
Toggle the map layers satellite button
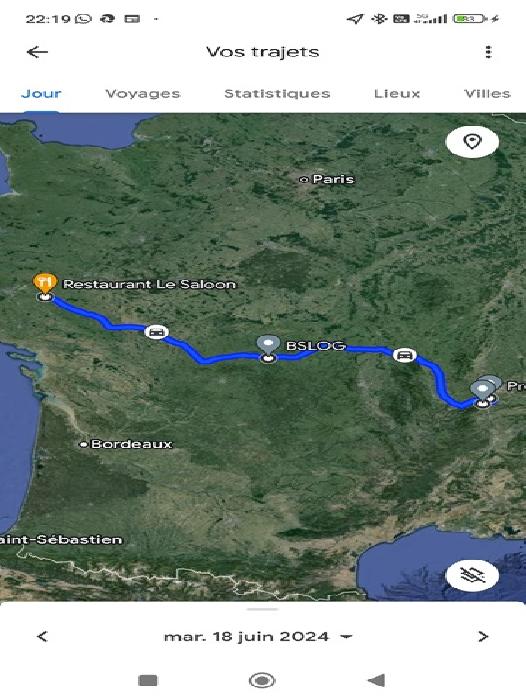pos(472,575)
